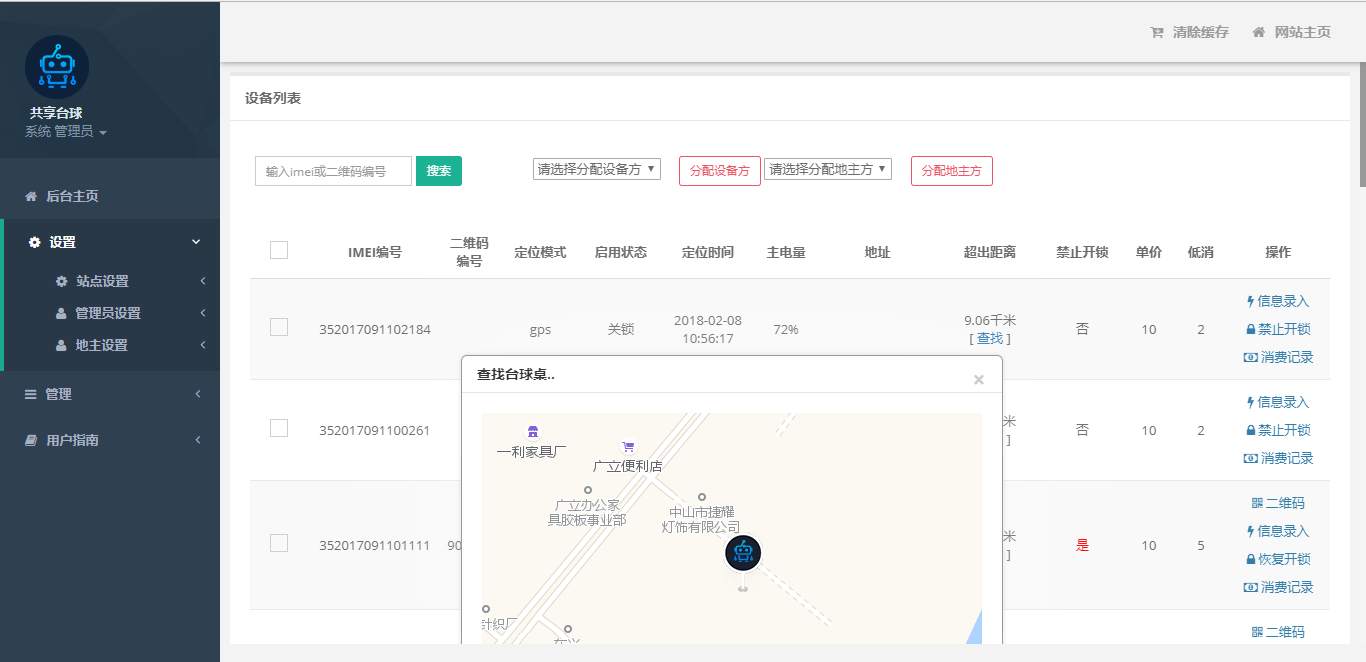Click the gear icon next to 设置
This screenshot has height=662, width=1366.
click(35, 242)
